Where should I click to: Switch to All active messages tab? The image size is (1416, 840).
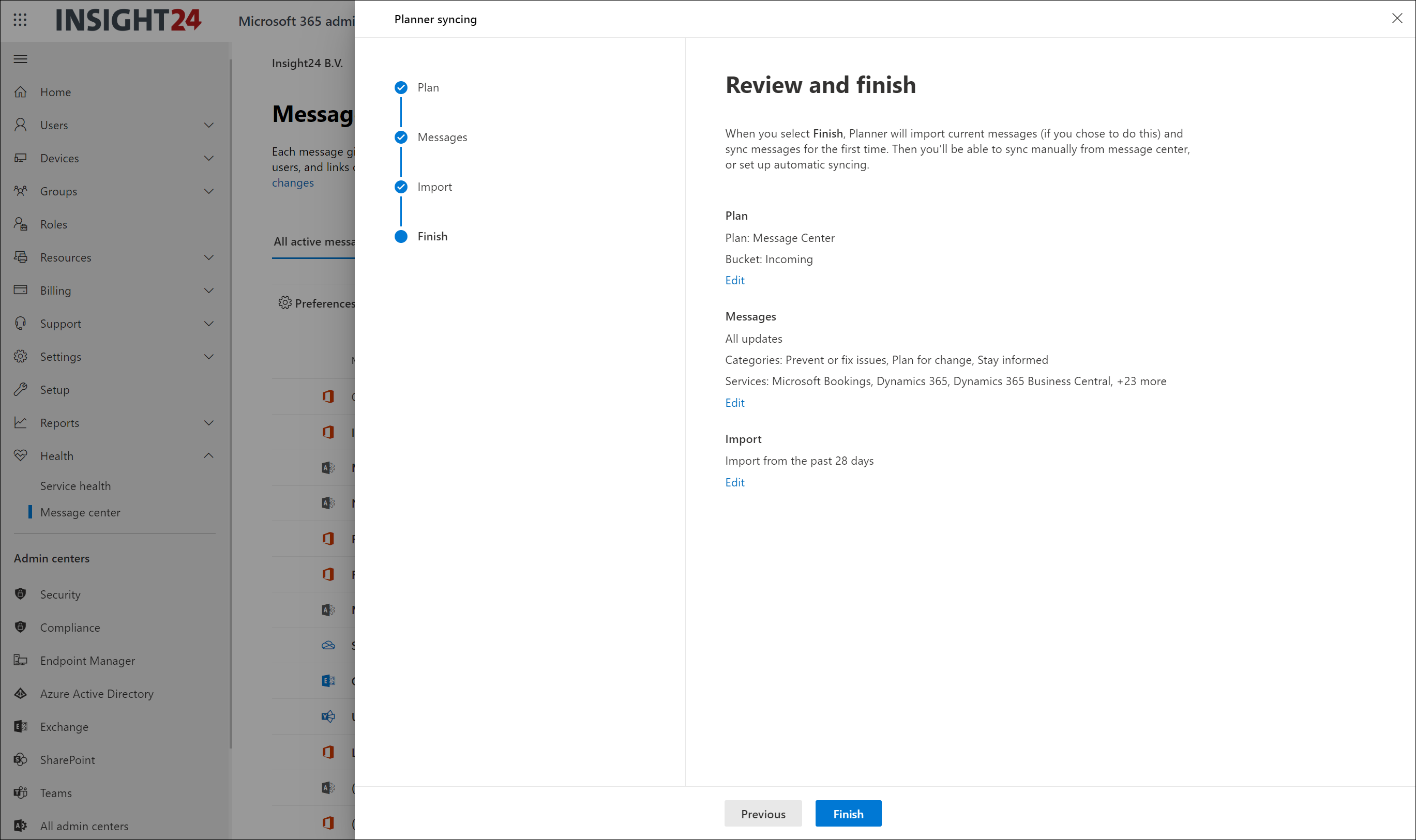point(313,242)
